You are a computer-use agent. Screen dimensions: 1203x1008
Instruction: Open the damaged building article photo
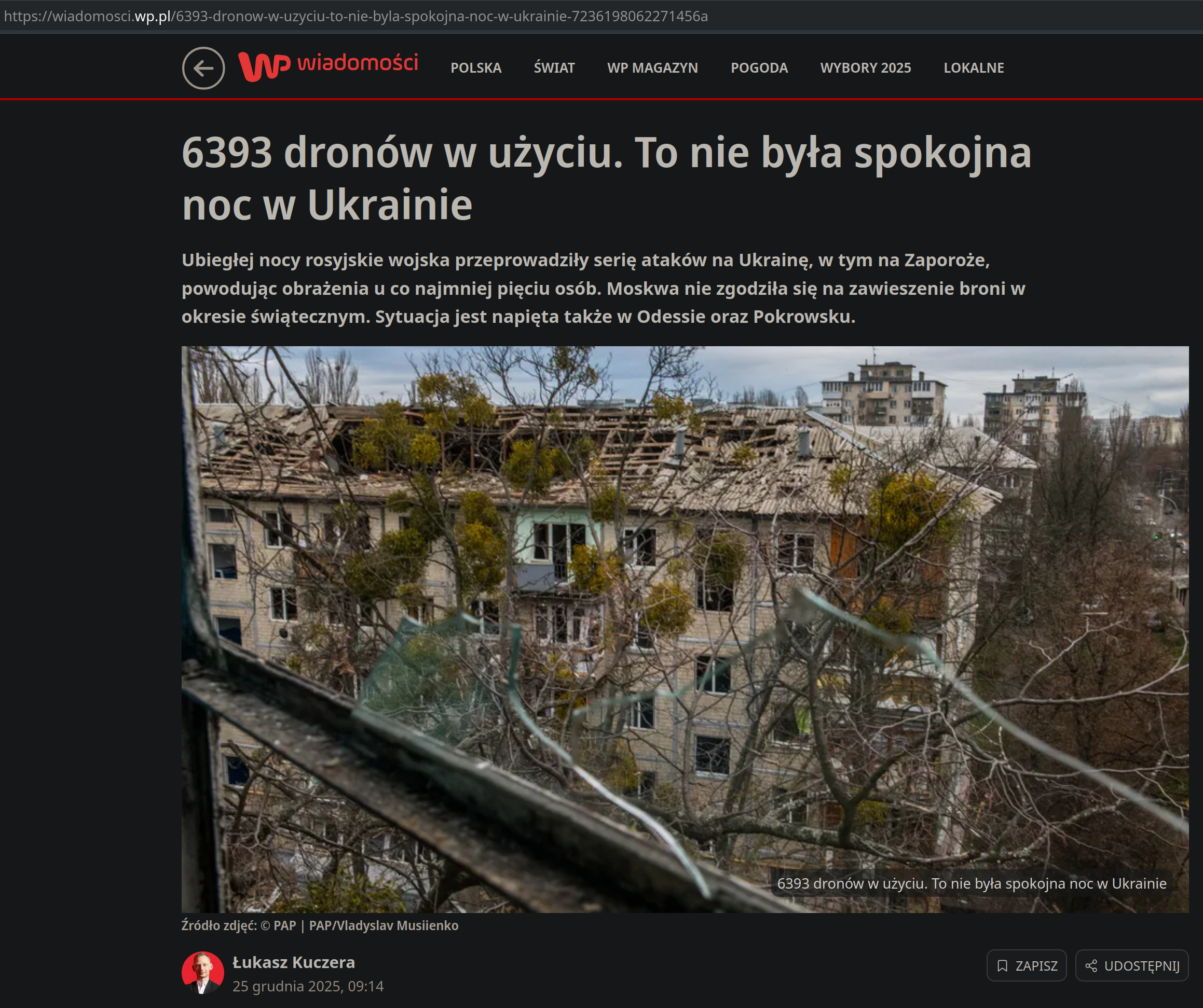(685, 629)
